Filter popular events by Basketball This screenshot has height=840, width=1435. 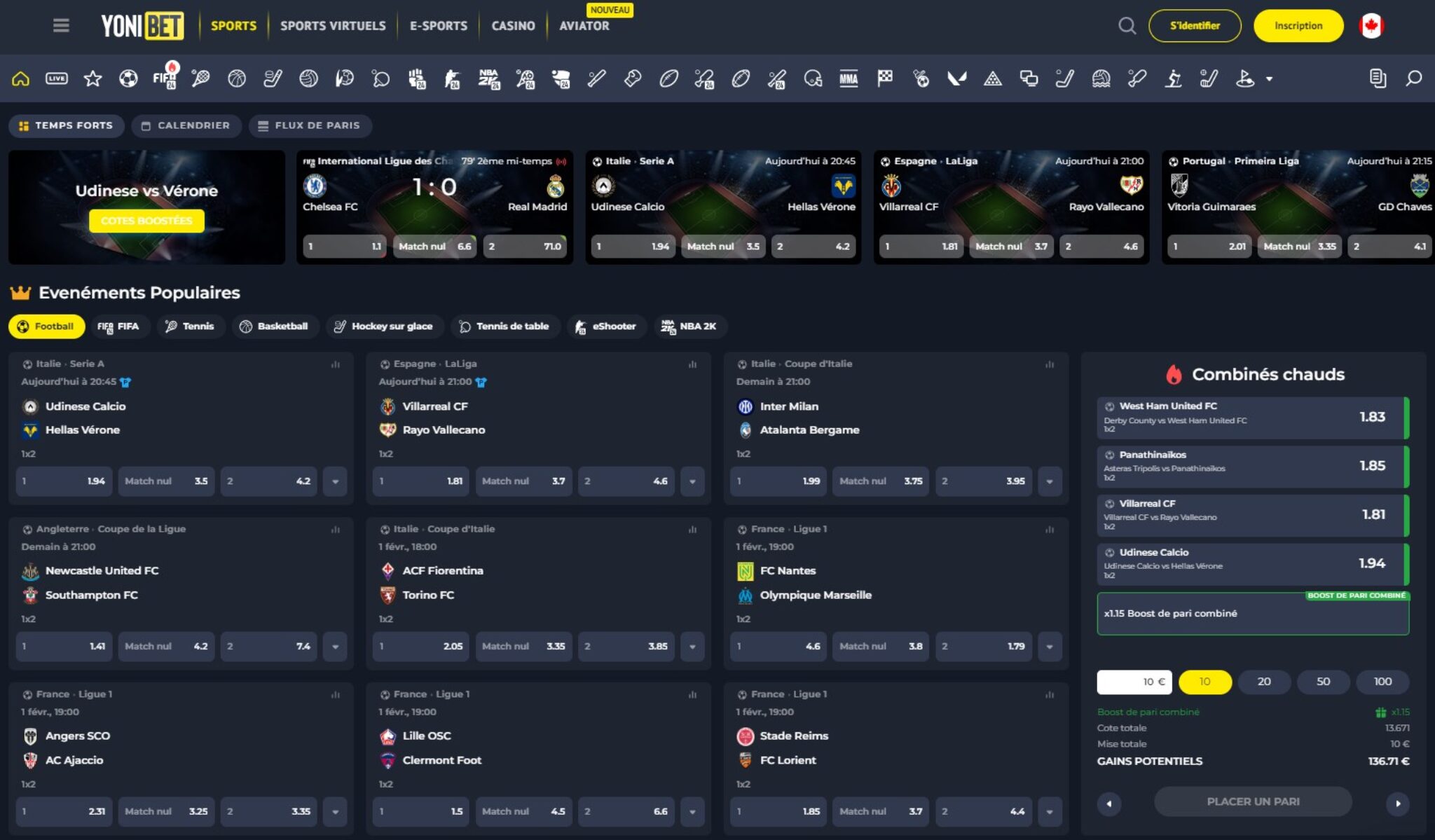click(x=274, y=326)
